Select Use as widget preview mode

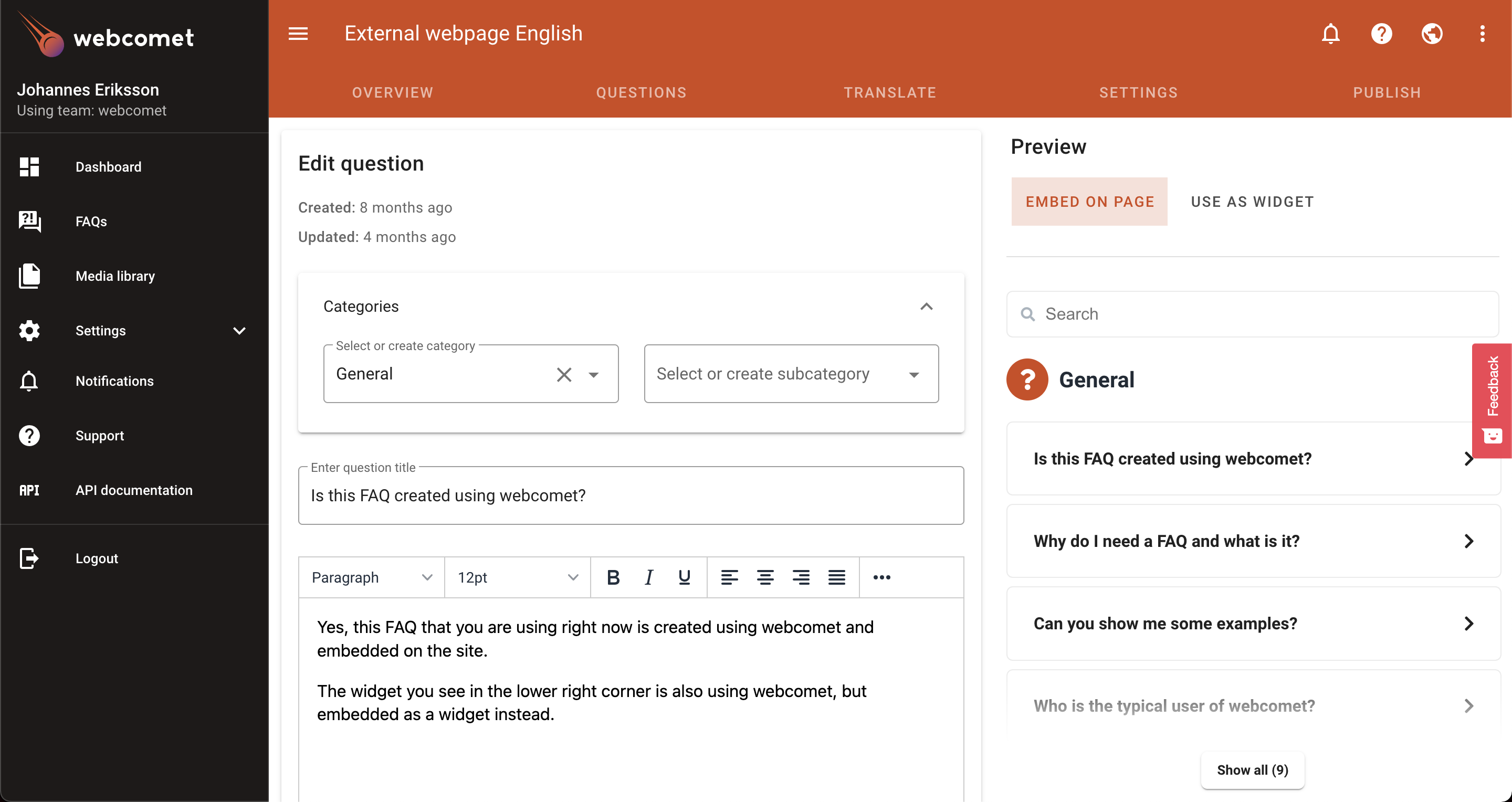(1252, 201)
